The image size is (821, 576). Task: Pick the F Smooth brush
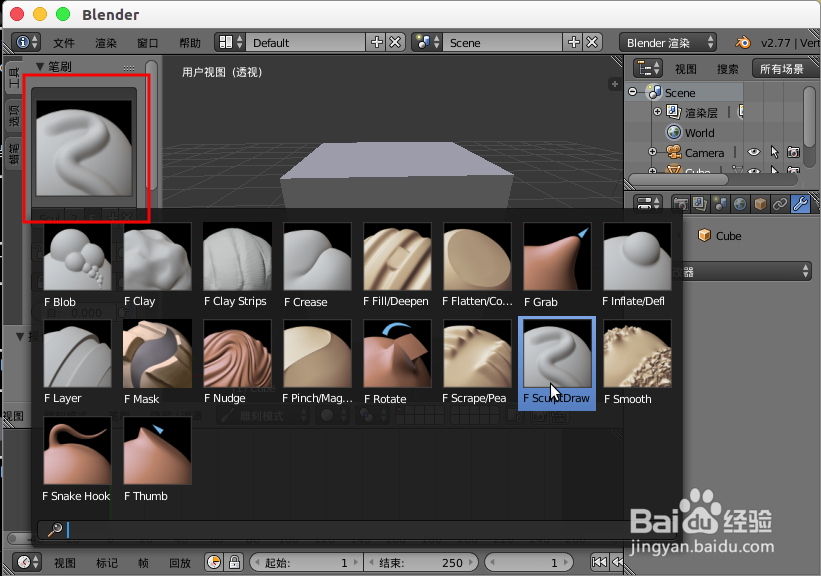tap(637, 362)
